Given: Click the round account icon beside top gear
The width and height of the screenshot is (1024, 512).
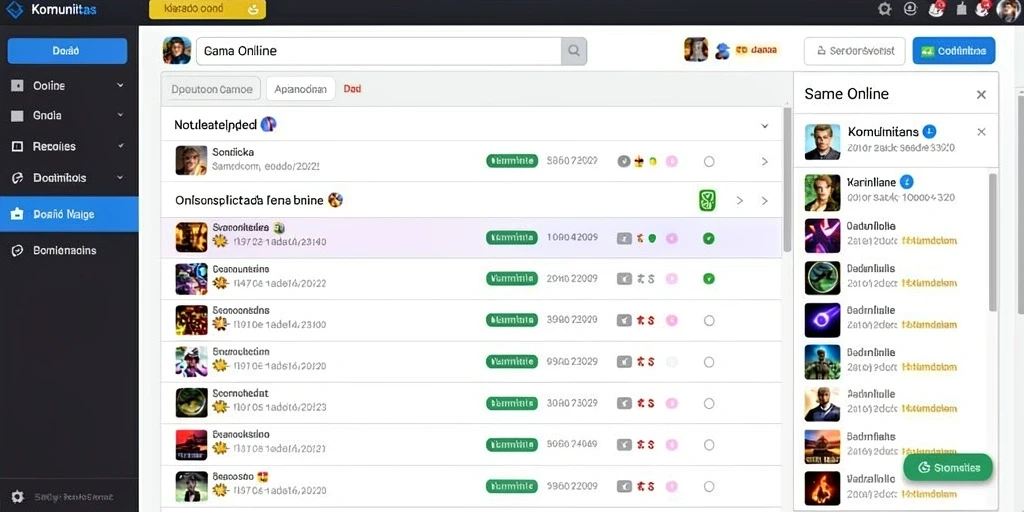Looking at the screenshot, I should tap(910, 8).
